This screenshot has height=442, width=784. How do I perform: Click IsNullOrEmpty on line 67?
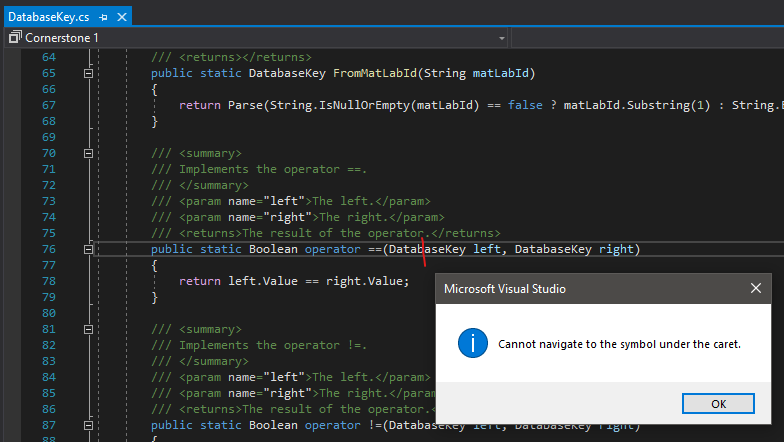[364, 106]
